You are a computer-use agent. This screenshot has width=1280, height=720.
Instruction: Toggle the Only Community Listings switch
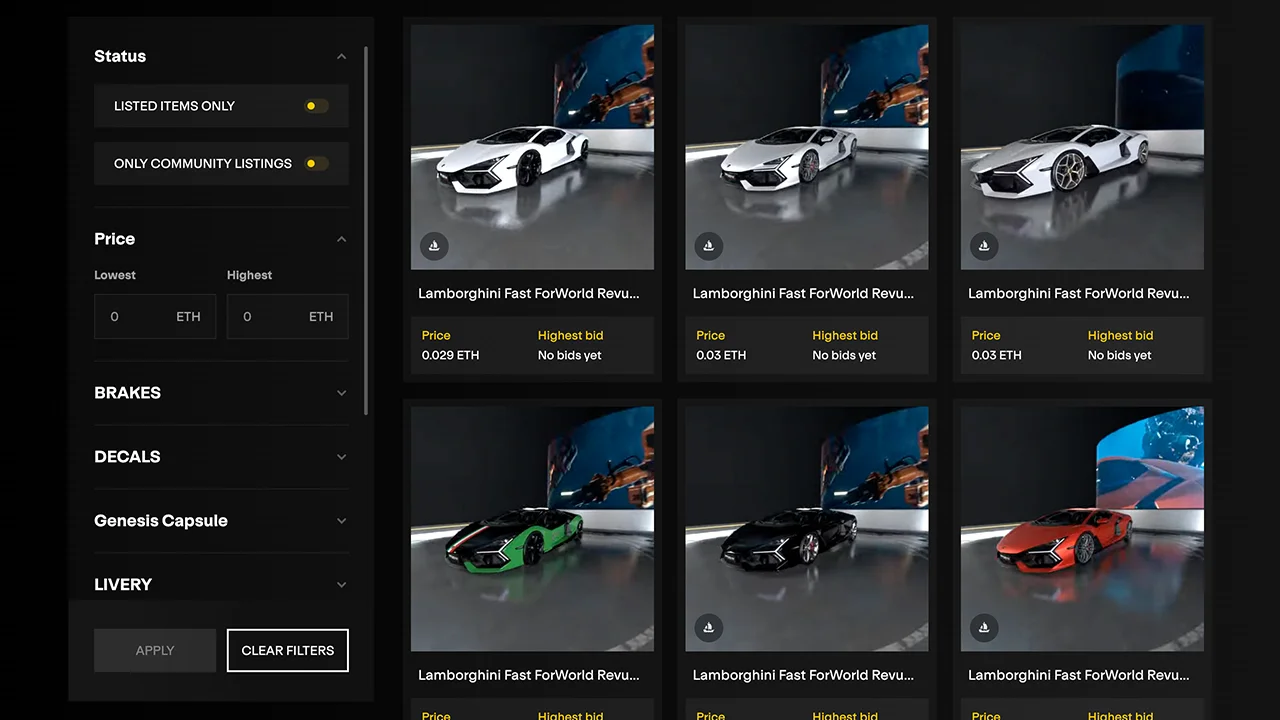(x=316, y=163)
